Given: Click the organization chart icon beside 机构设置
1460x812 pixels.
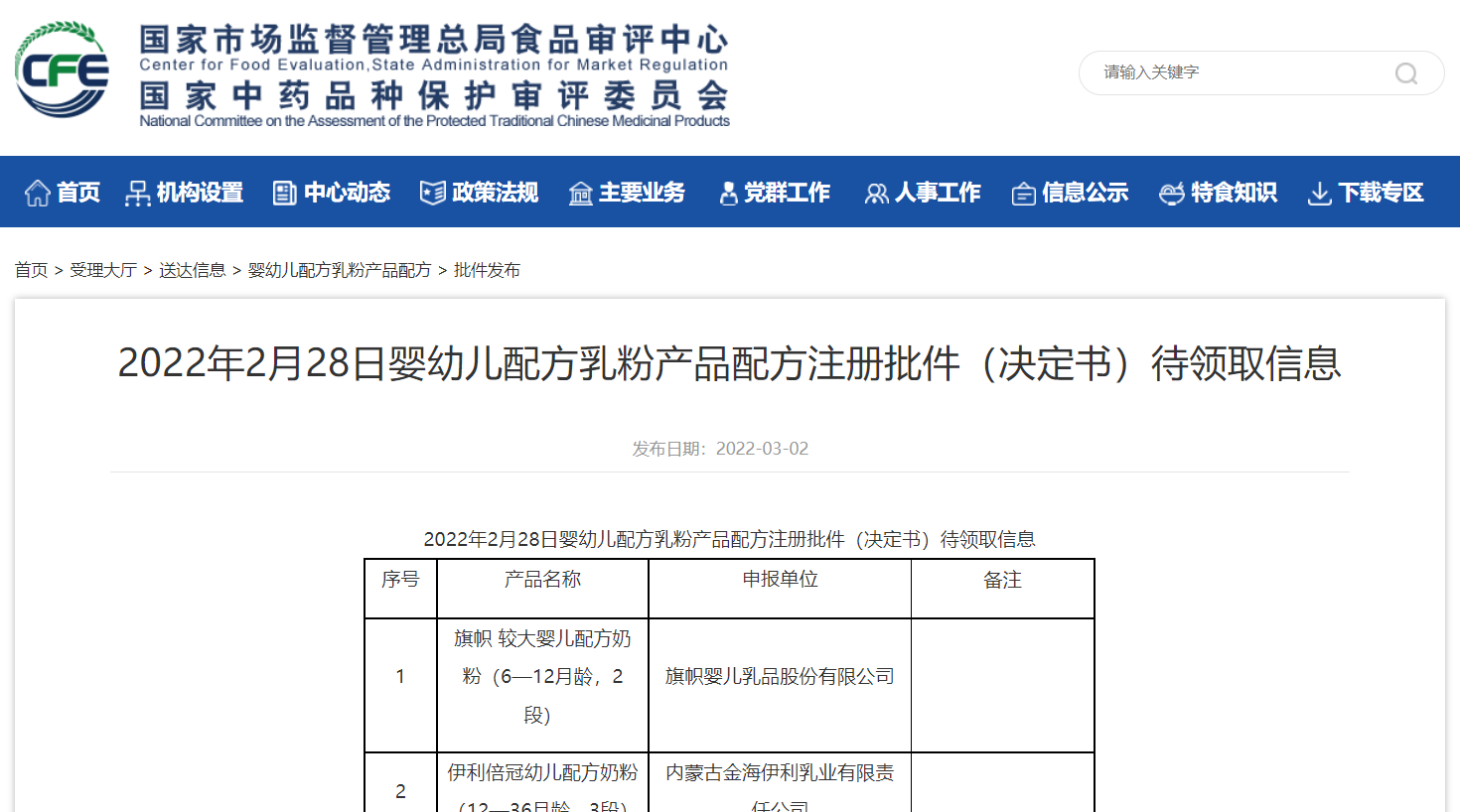Looking at the screenshot, I should point(137,193).
